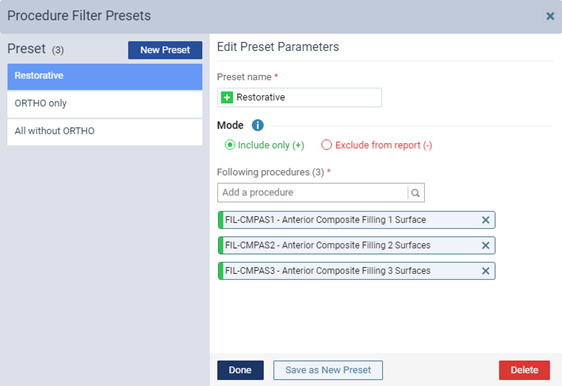Remove FIL-CMPAS3 procedure with its X icon
The width and height of the screenshot is (562, 386).
pyautogui.click(x=485, y=271)
